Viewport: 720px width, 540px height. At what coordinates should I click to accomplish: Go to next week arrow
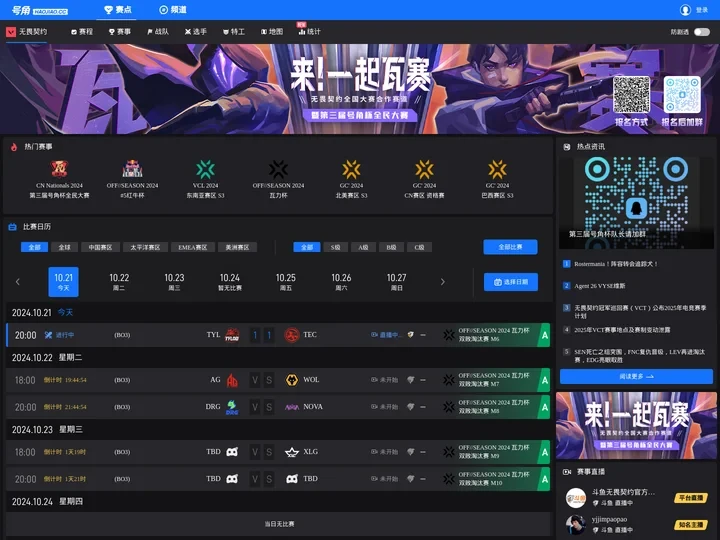(443, 281)
